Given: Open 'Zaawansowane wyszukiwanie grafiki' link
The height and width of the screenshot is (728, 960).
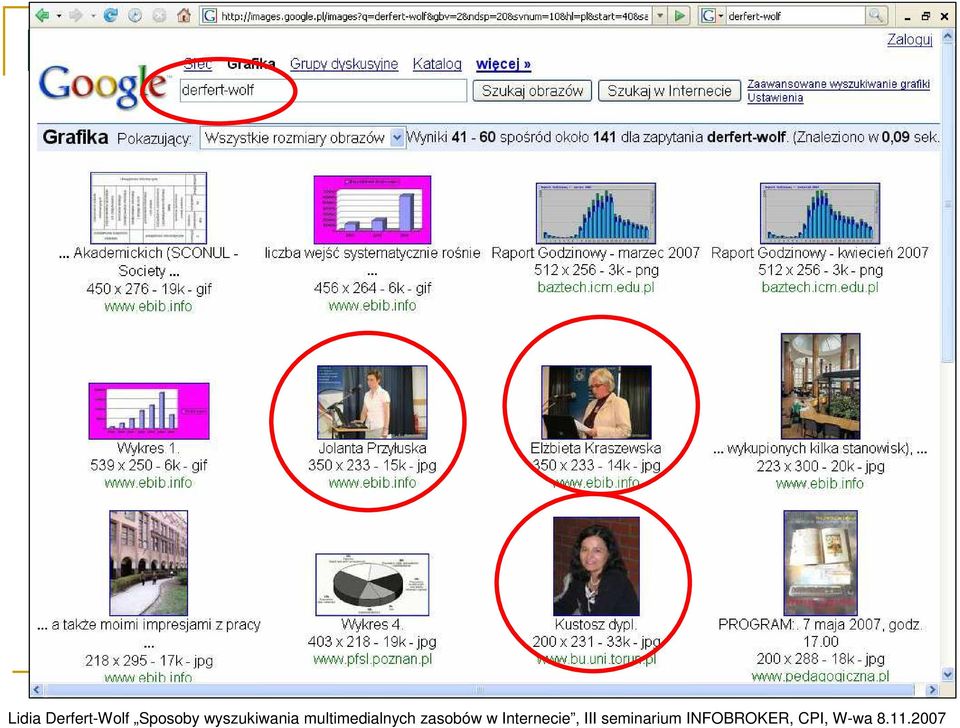Looking at the screenshot, I should tap(838, 84).
